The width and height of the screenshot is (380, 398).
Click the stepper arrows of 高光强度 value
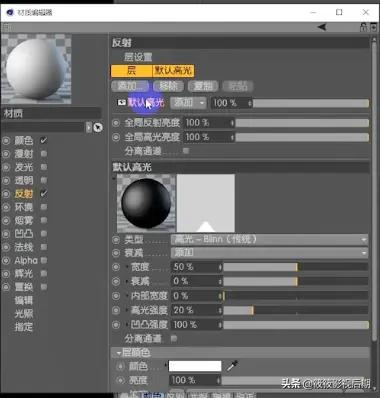click(x=220, y=310)
